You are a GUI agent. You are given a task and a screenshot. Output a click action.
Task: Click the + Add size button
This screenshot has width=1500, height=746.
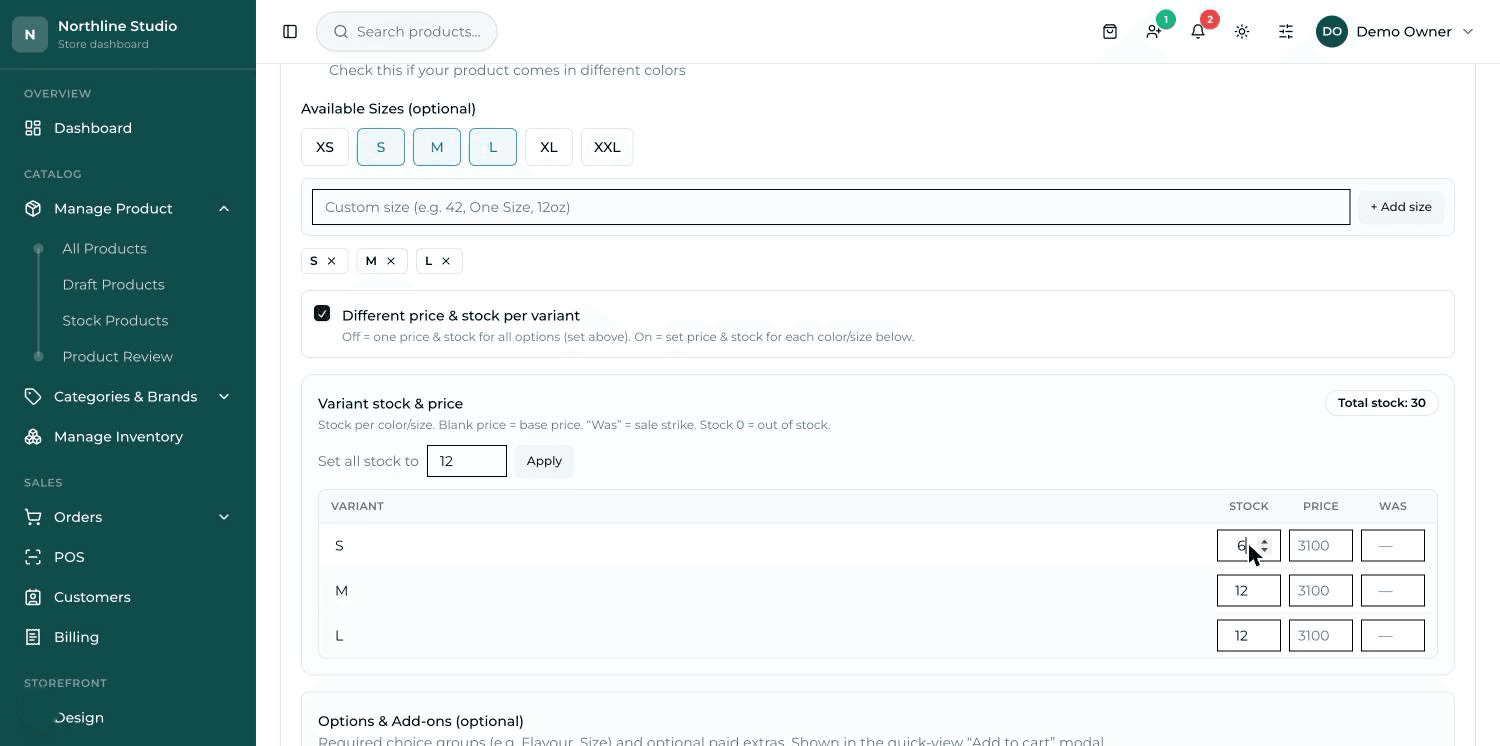1400,207
